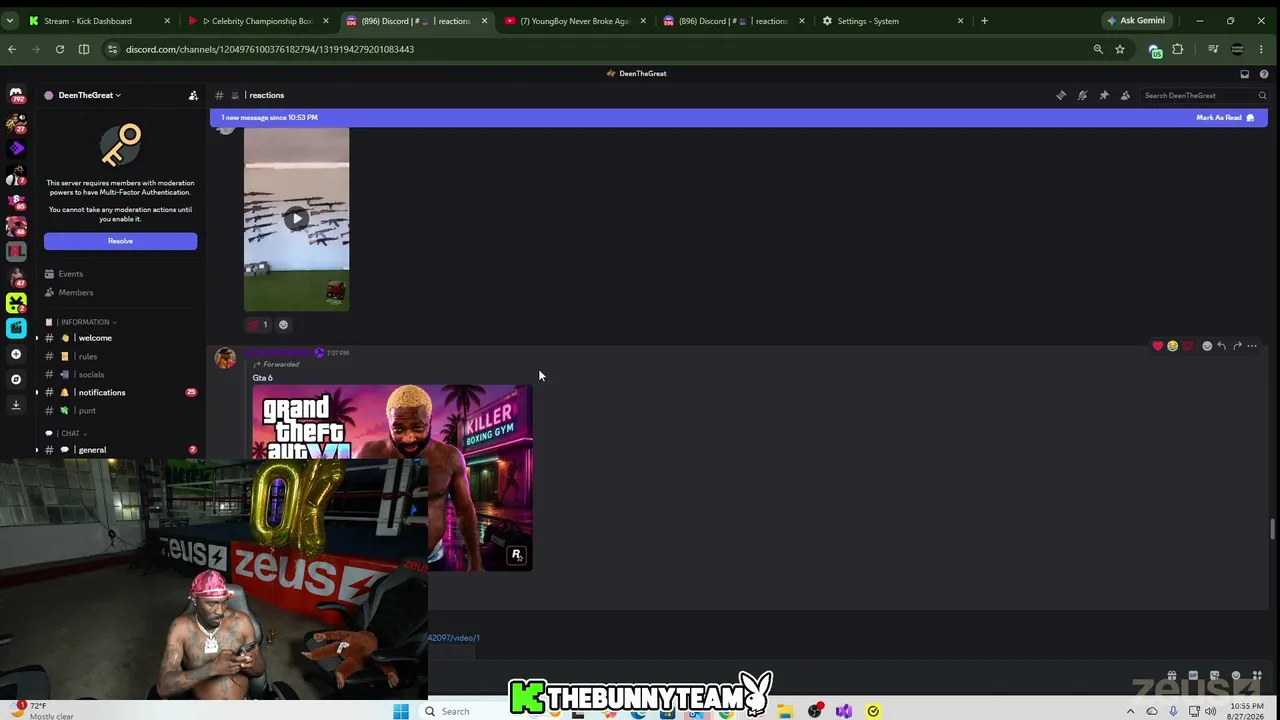Switch to the second Discord reactions tab
The width and height of the screenshot is (1280, 720).
pos(734,21)
